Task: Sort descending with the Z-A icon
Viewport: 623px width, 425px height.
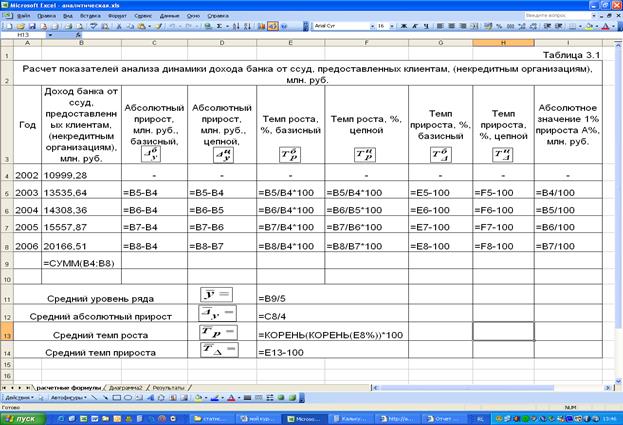Action: 247,26
